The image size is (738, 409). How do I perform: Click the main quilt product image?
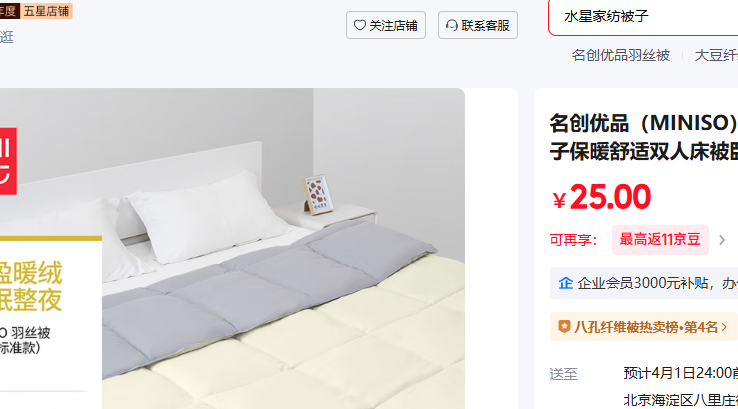233,249
